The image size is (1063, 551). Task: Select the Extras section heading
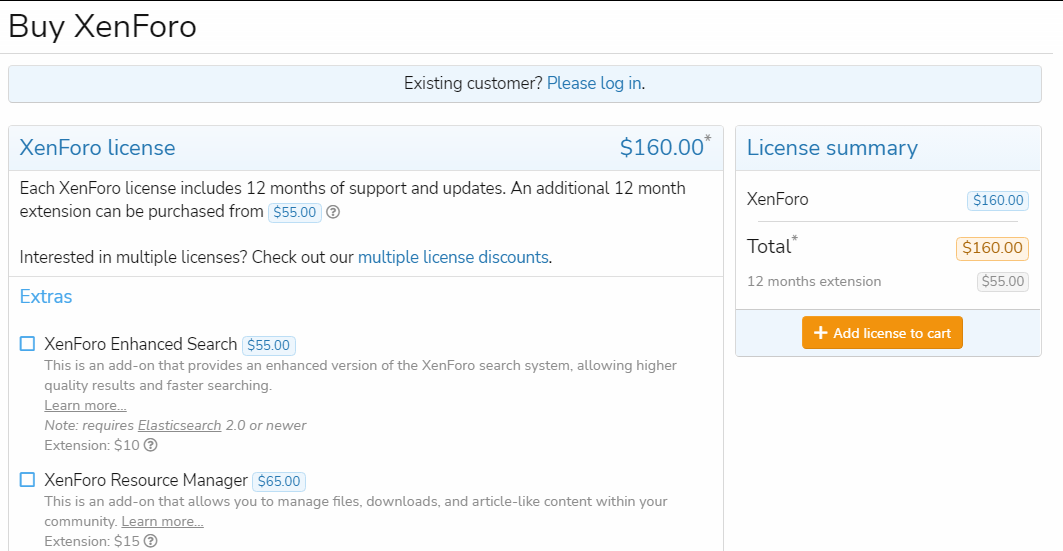click(x=46, y=297)
